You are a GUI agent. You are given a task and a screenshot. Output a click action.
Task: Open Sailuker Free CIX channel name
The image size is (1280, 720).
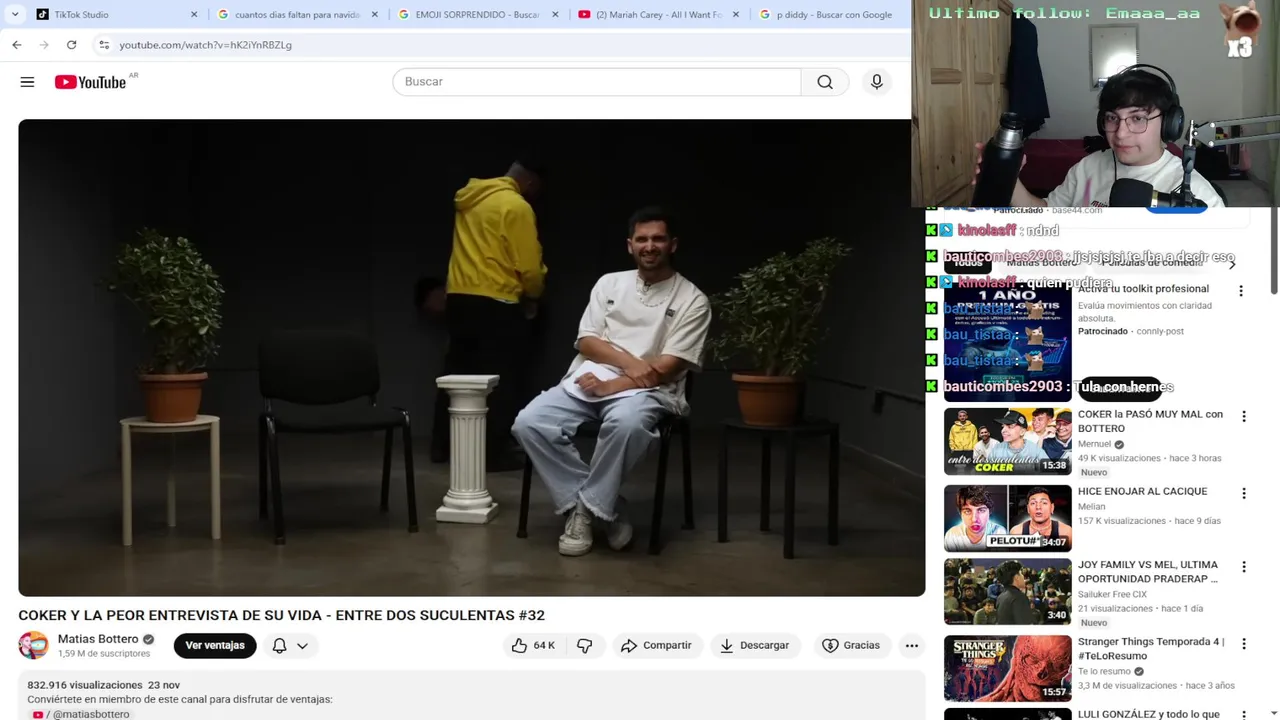[1112, 594]
